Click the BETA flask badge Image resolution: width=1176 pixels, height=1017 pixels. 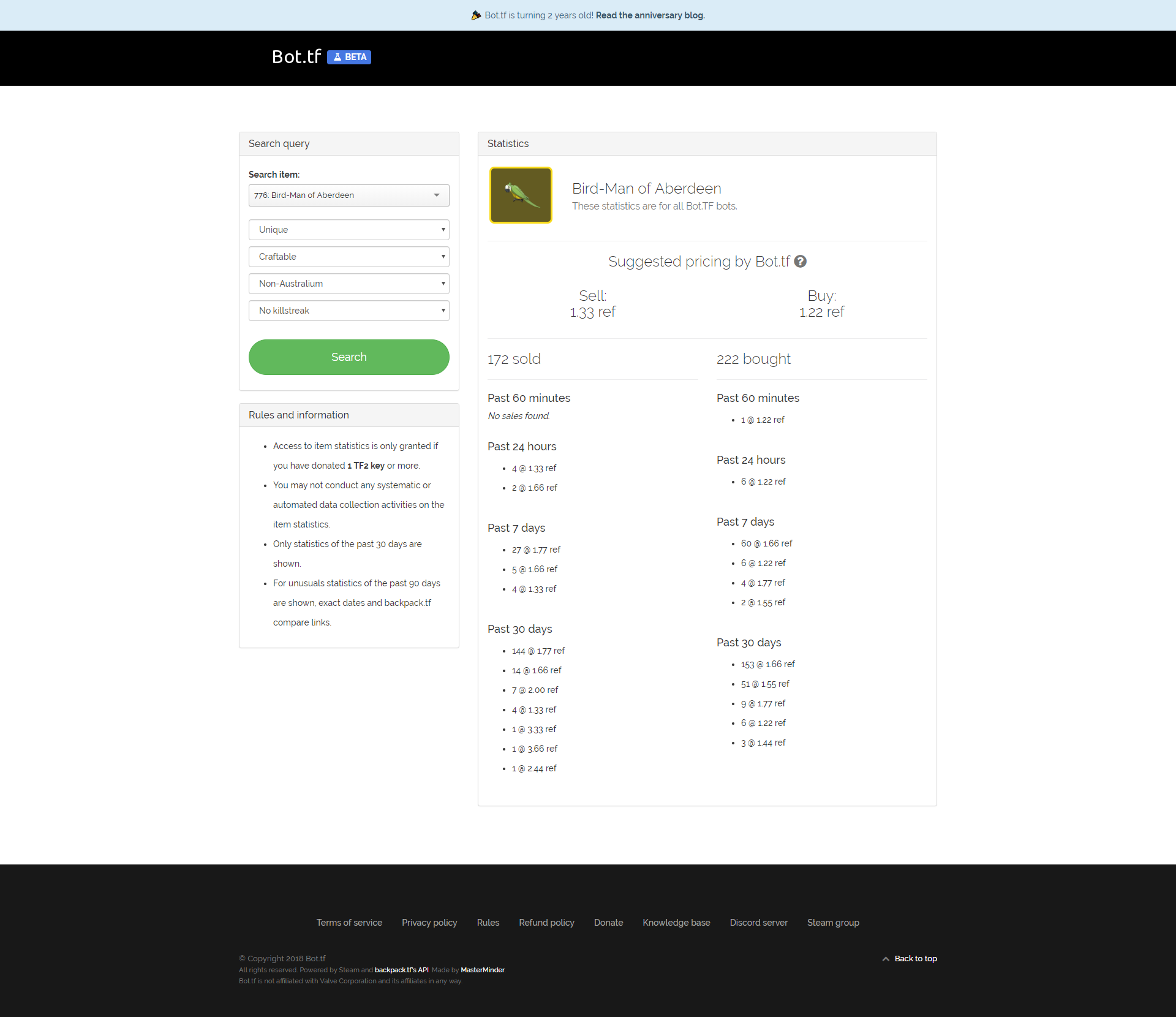[x=349, y=57]
